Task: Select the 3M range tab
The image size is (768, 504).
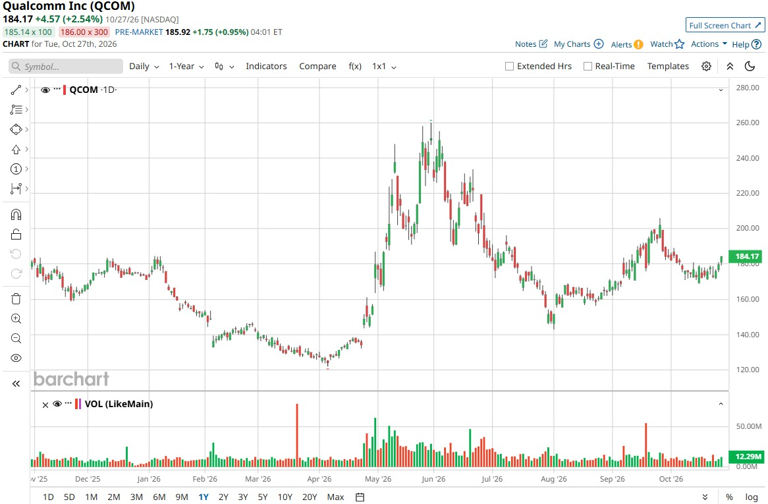Action: point(136,497)
